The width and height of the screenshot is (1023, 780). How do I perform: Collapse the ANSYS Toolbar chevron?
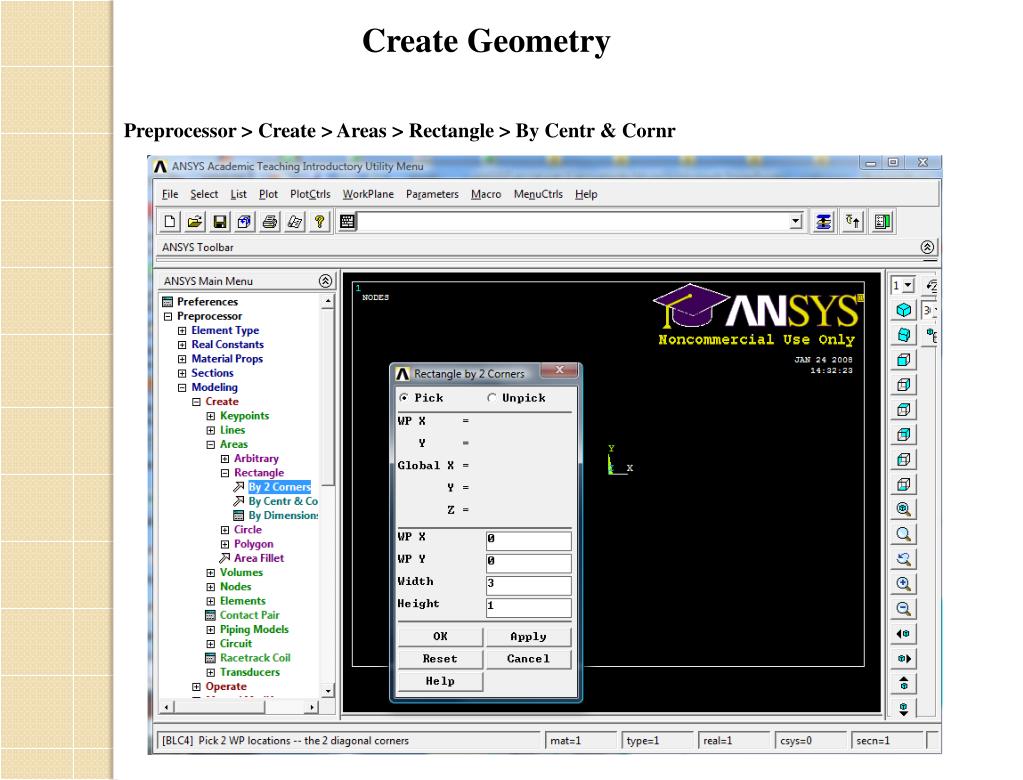927,247
